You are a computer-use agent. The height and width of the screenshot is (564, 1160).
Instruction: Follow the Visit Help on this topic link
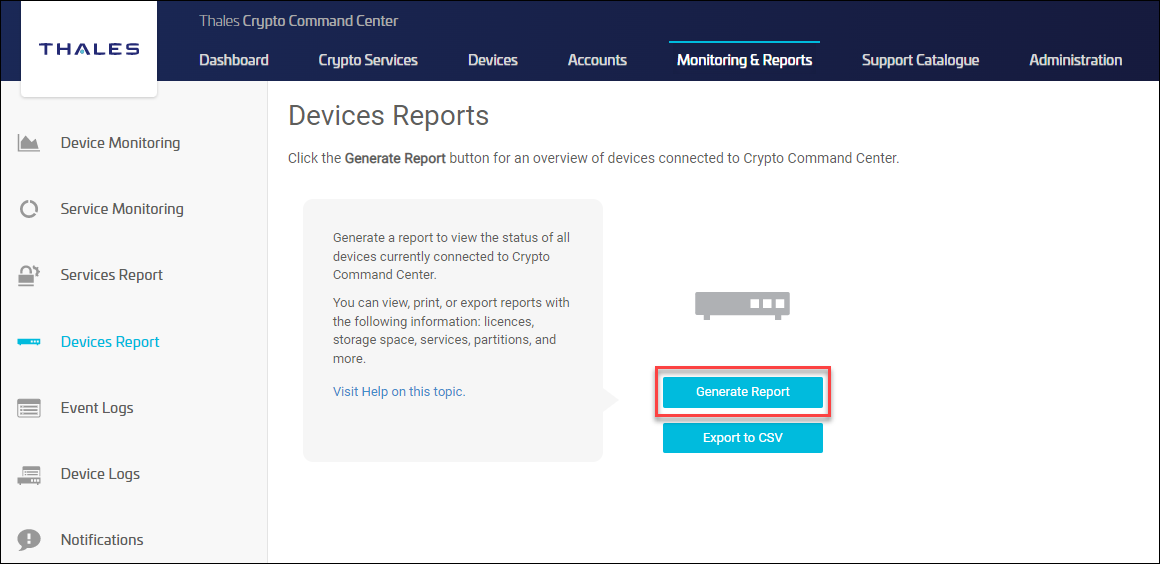(x=399, y=392)
